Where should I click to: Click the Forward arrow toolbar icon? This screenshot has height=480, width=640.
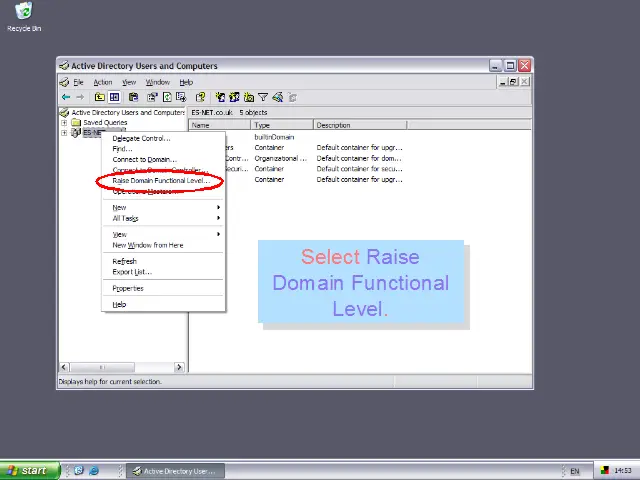coord(80,97)
